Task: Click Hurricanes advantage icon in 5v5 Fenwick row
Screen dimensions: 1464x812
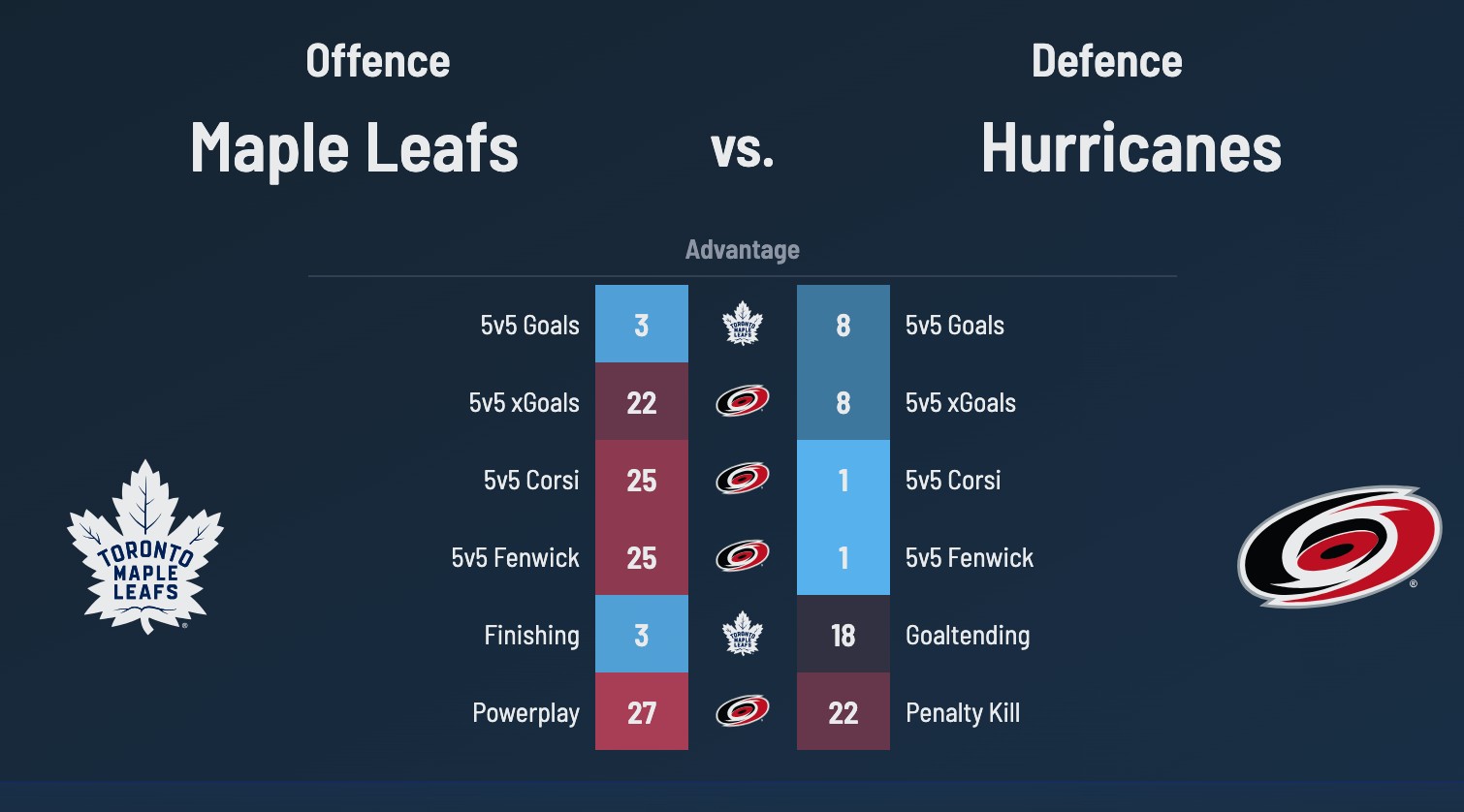Action: click(x=743, y=556)
